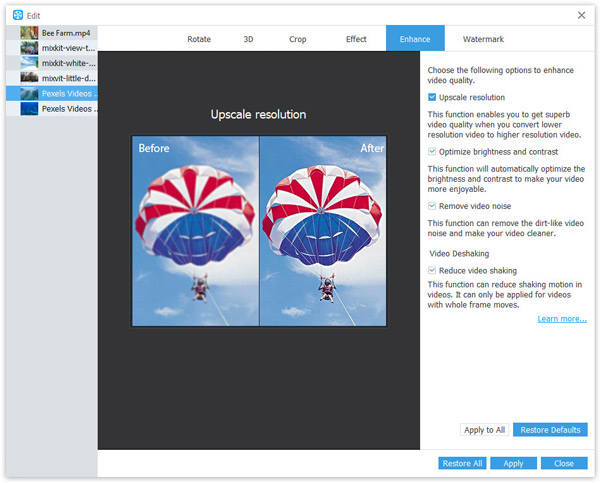This screenshot has height=483, width=600.
Task: Toggle Optimize brightness and contrast option
Action: (432, 151)
